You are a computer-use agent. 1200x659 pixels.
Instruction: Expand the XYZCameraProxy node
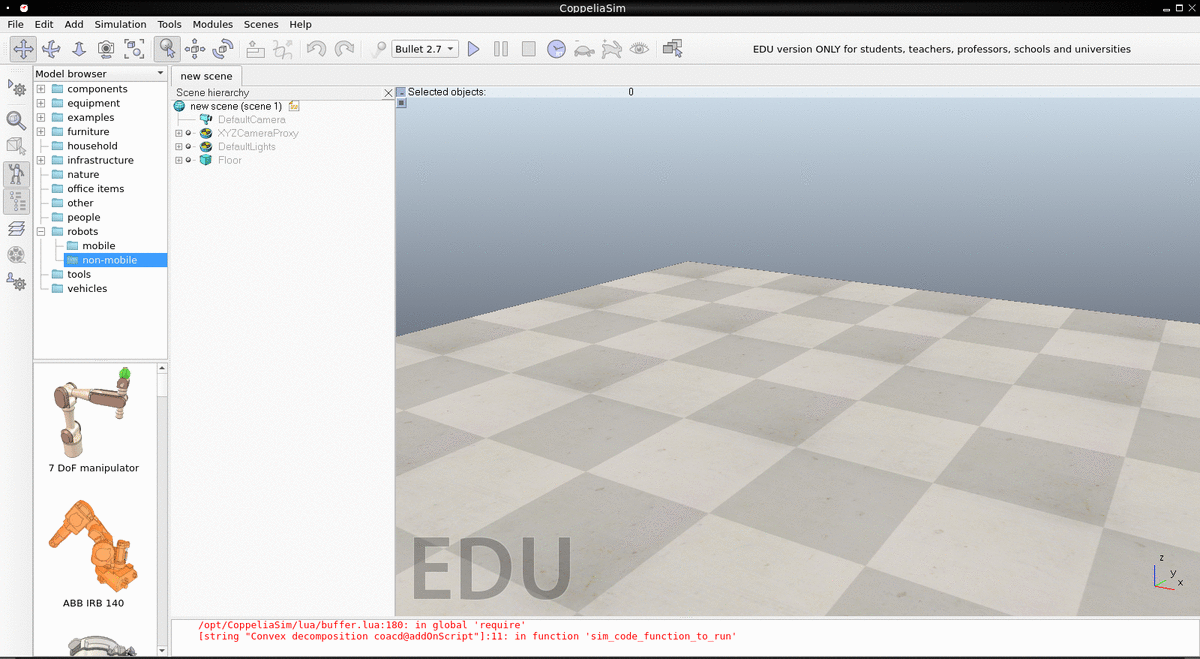[179, 133]
